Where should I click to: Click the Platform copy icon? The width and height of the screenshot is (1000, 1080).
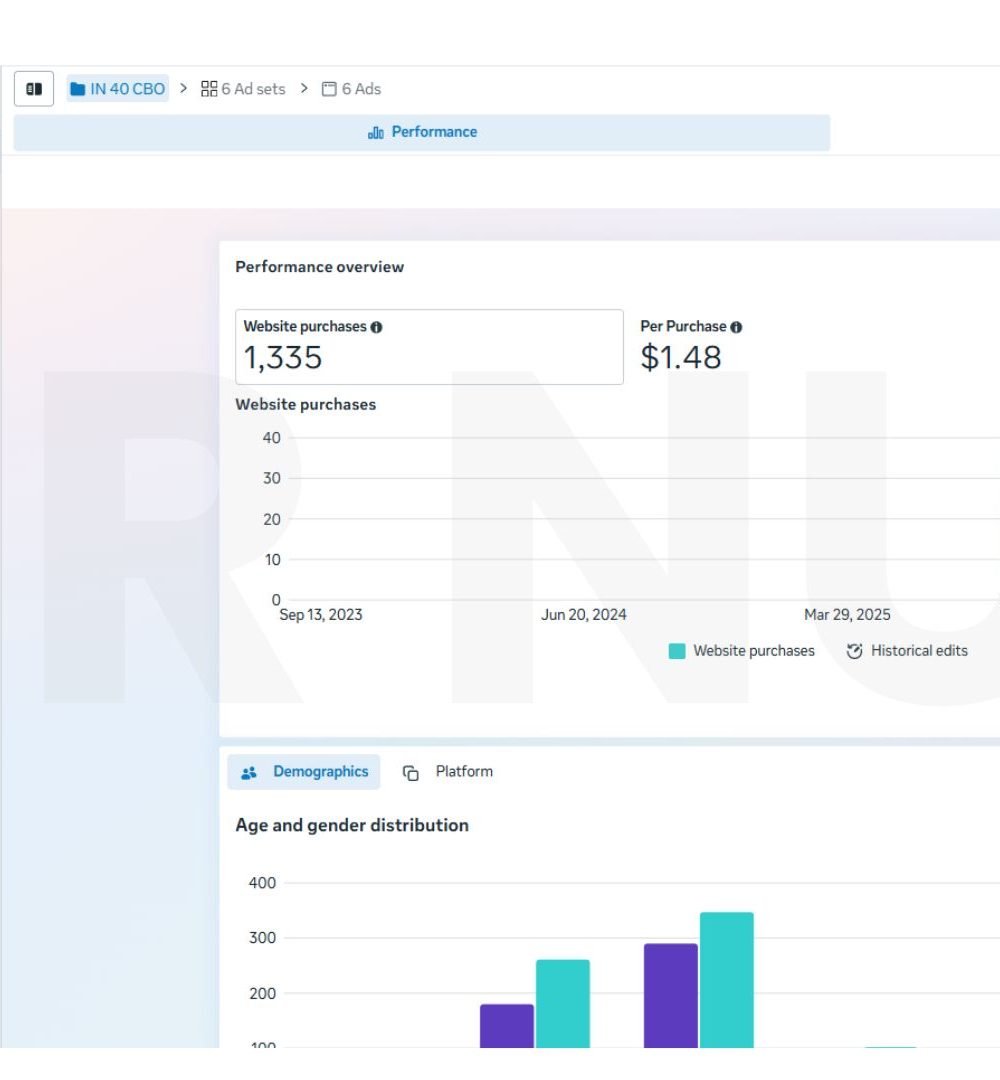(410, 773)
